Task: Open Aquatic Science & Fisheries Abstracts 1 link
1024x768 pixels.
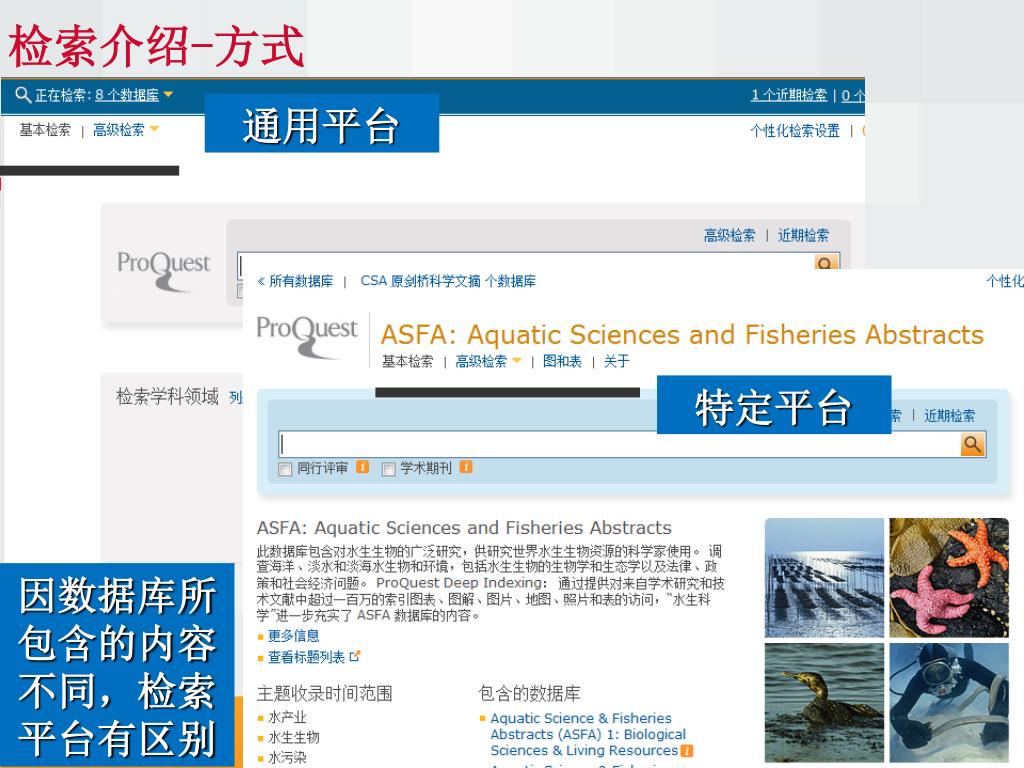Action: pyautogui.click(x=588, y=734)
